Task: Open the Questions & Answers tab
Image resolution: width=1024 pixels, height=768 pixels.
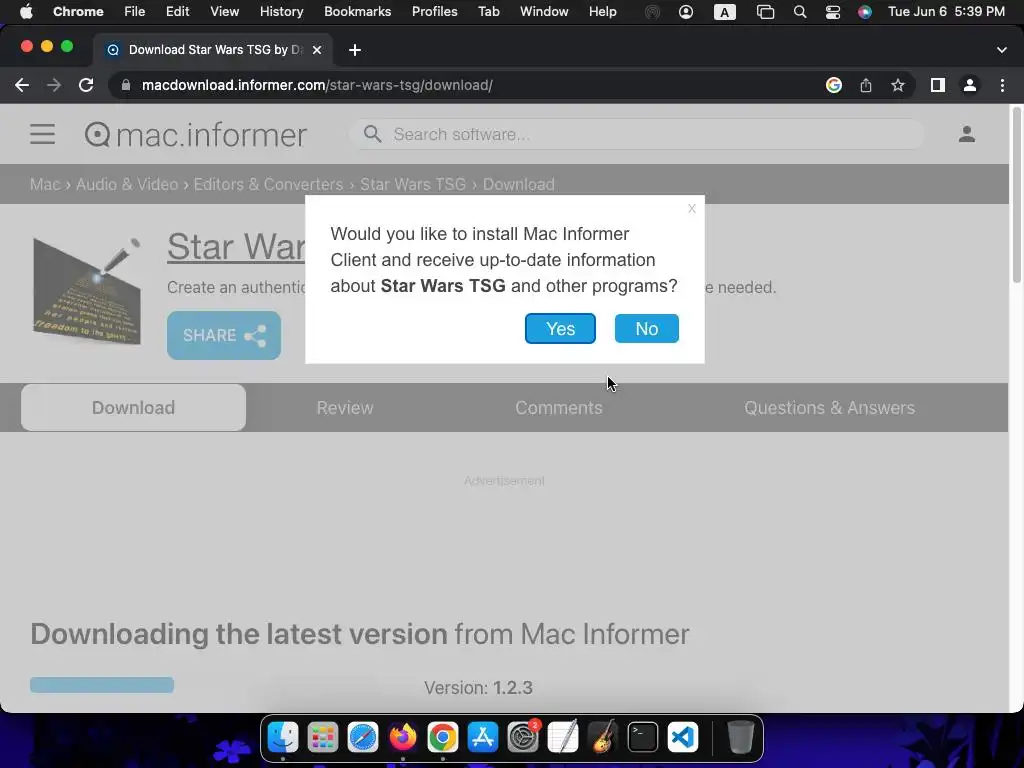Action: [x=829, y=408]
